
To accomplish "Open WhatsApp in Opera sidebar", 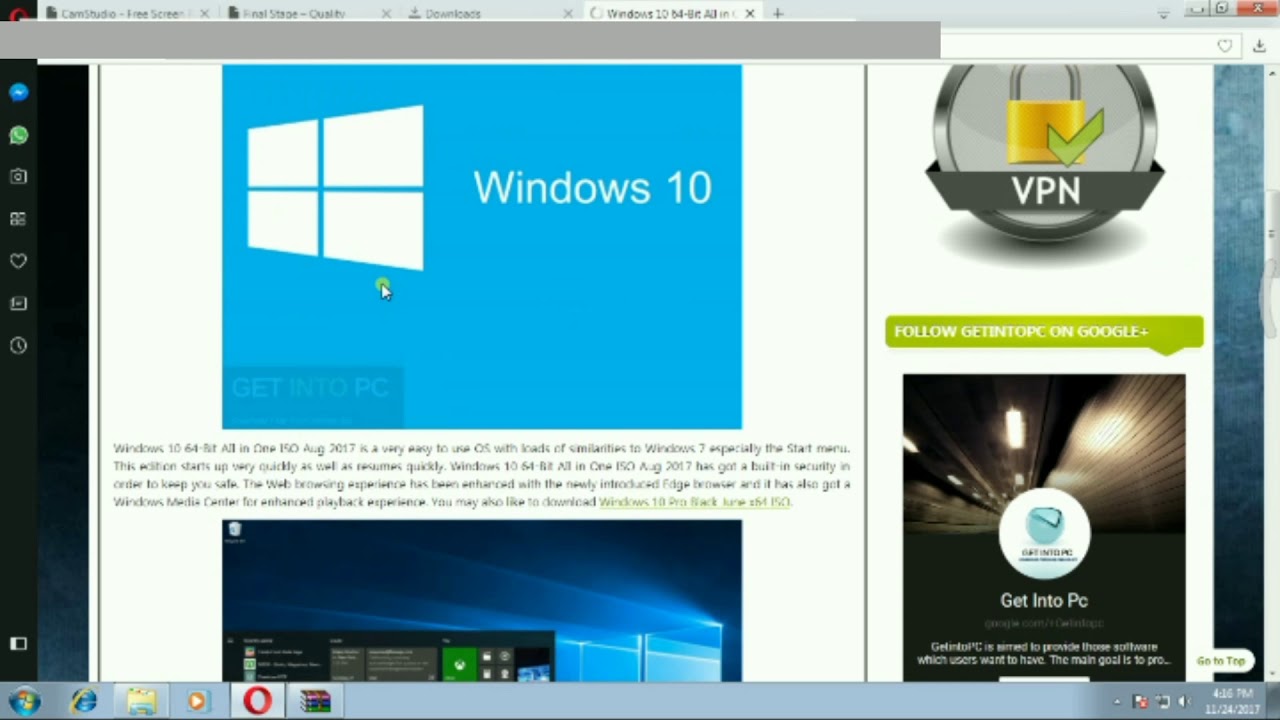I will [x=18, y=134].
